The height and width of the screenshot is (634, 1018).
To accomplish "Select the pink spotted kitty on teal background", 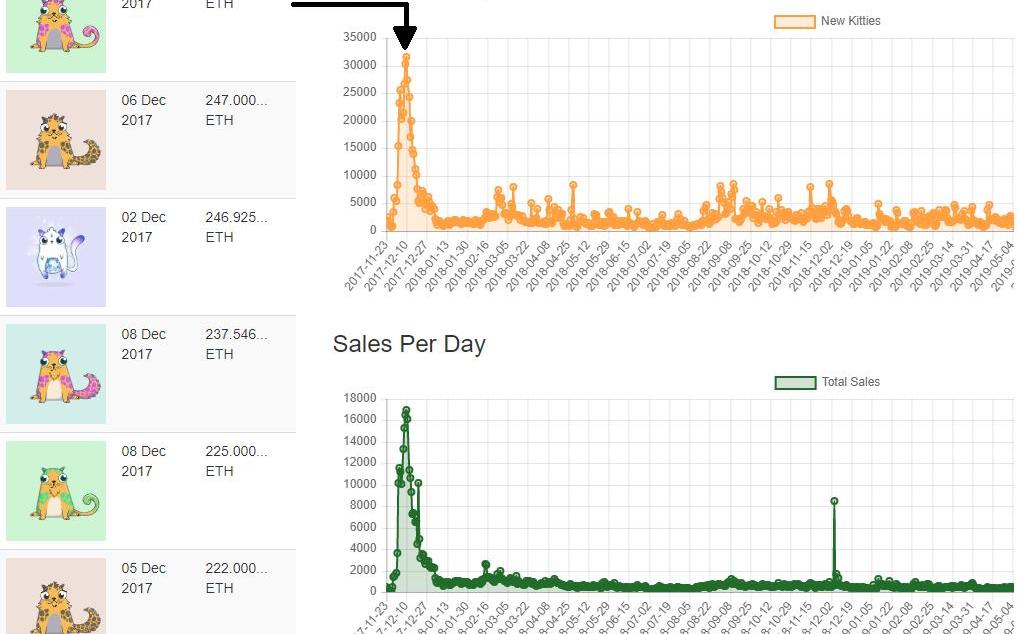I will pos(56,374).
